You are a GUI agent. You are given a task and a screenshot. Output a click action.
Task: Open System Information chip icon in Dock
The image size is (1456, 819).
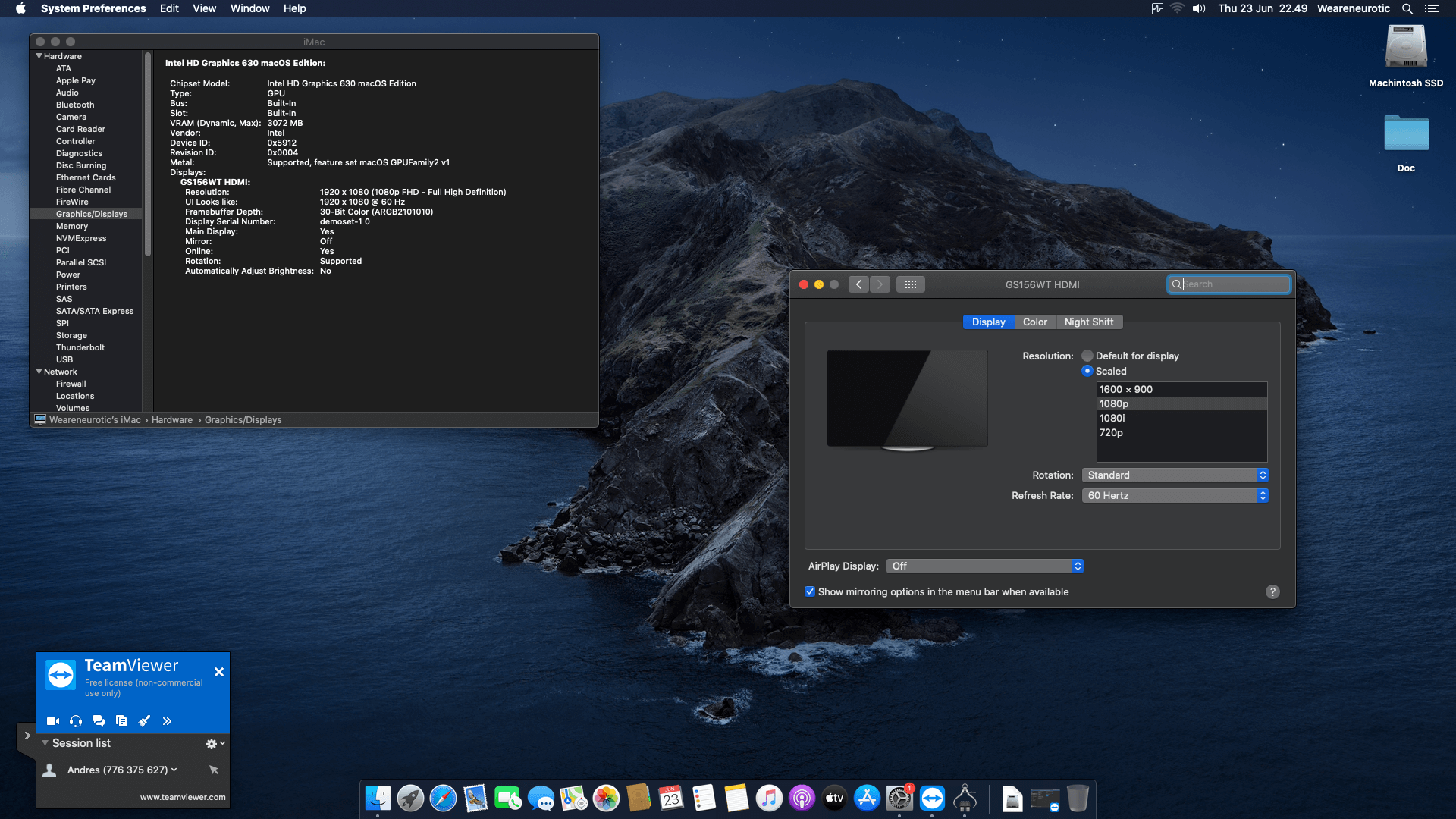965,799
